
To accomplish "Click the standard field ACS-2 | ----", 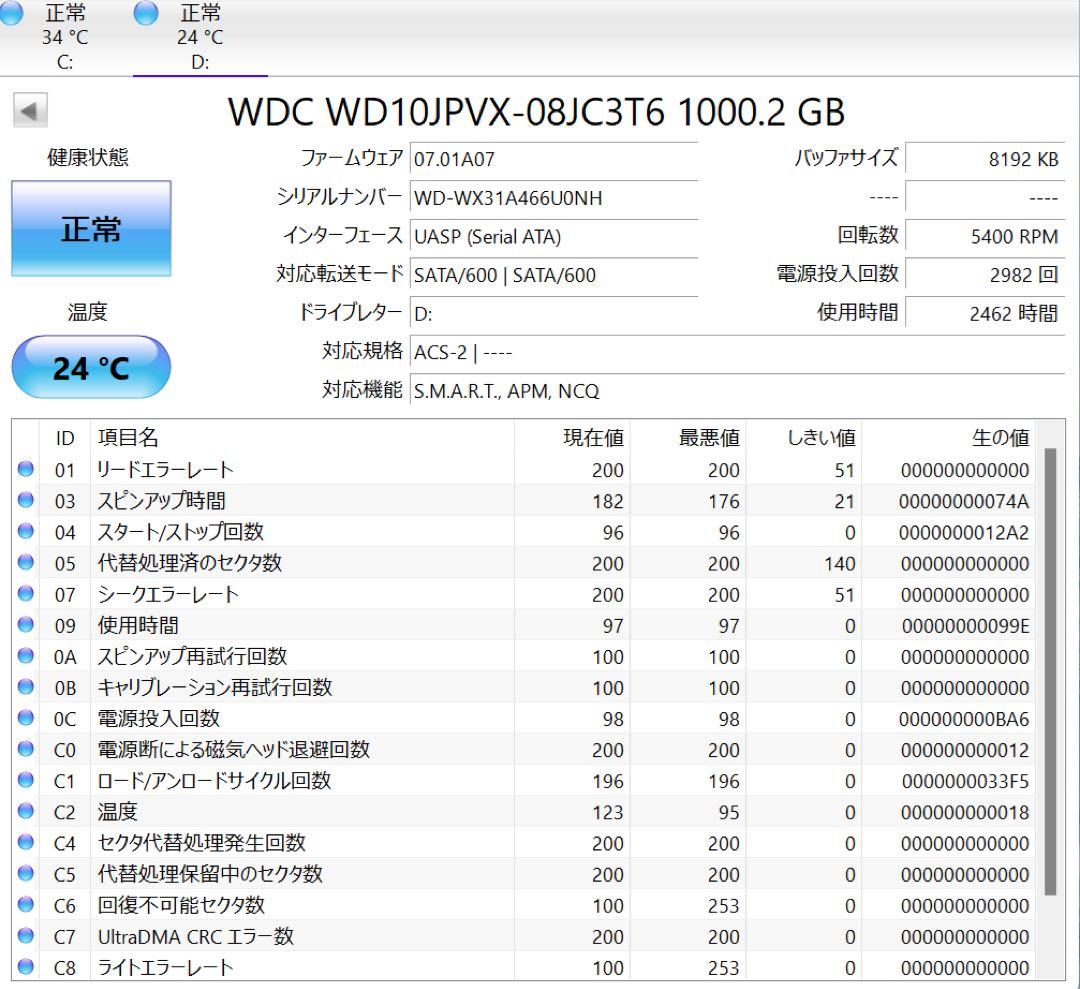I will point(738,352).
